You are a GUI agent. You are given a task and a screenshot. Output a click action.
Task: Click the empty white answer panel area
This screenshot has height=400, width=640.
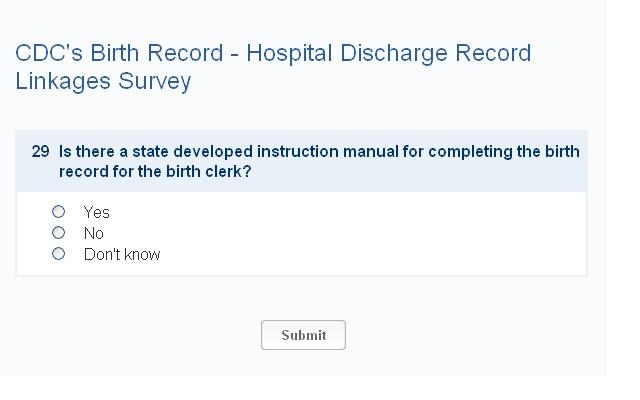(400, 235)
